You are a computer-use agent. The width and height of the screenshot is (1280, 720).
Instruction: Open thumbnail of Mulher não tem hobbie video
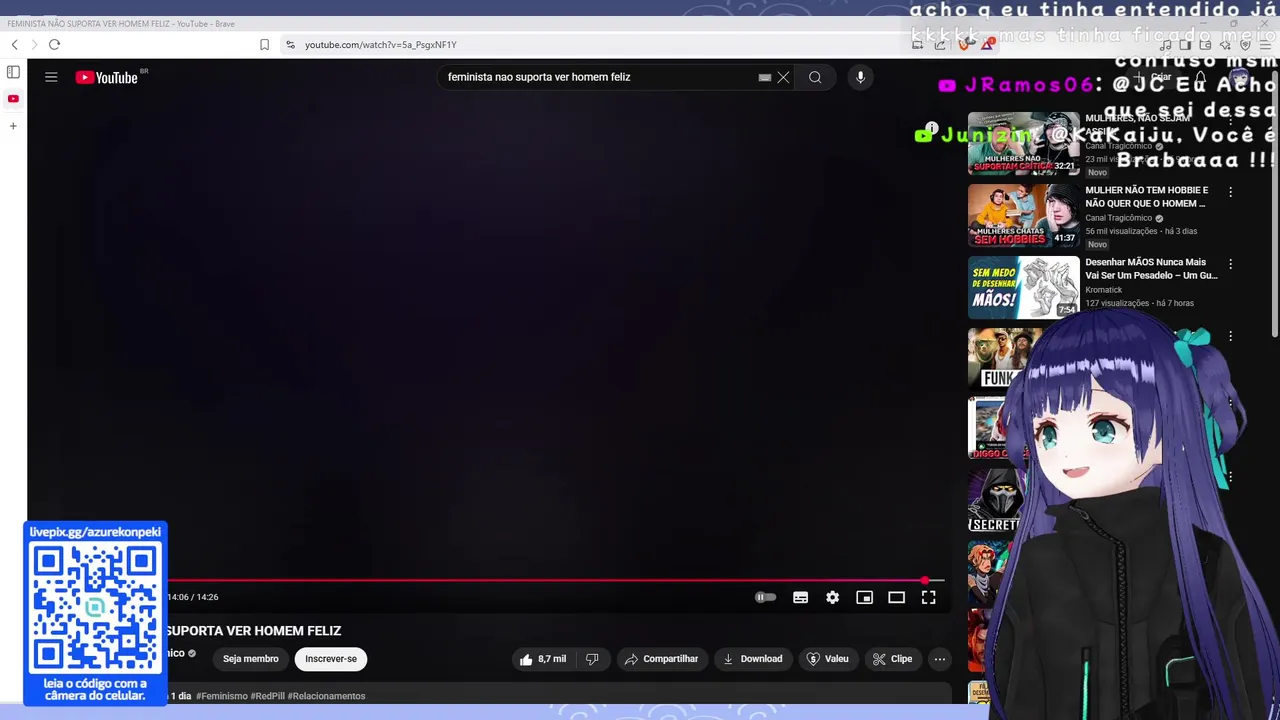1023,215
